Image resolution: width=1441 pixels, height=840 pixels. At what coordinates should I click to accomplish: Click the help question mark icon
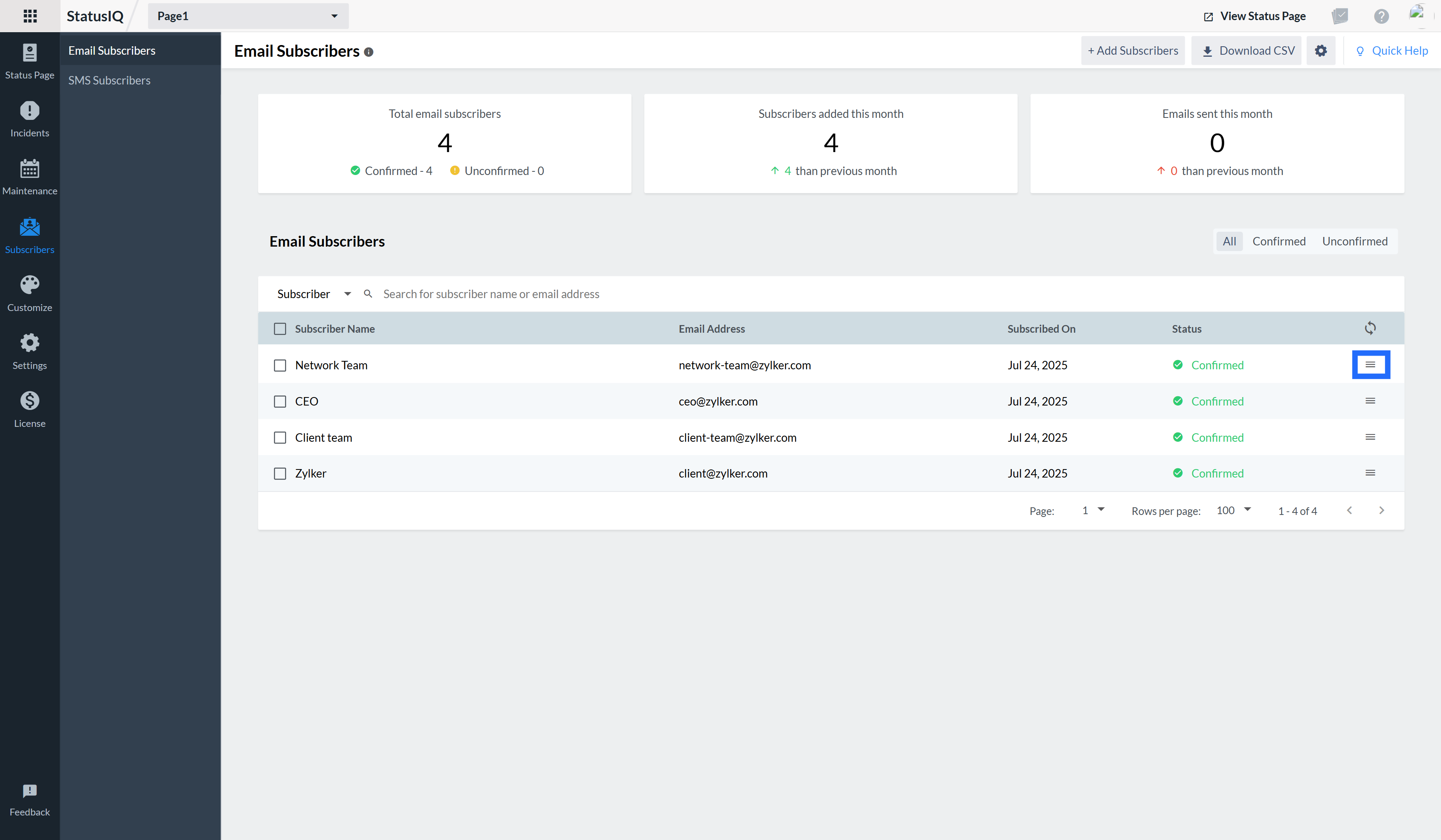click(1381, 16)
